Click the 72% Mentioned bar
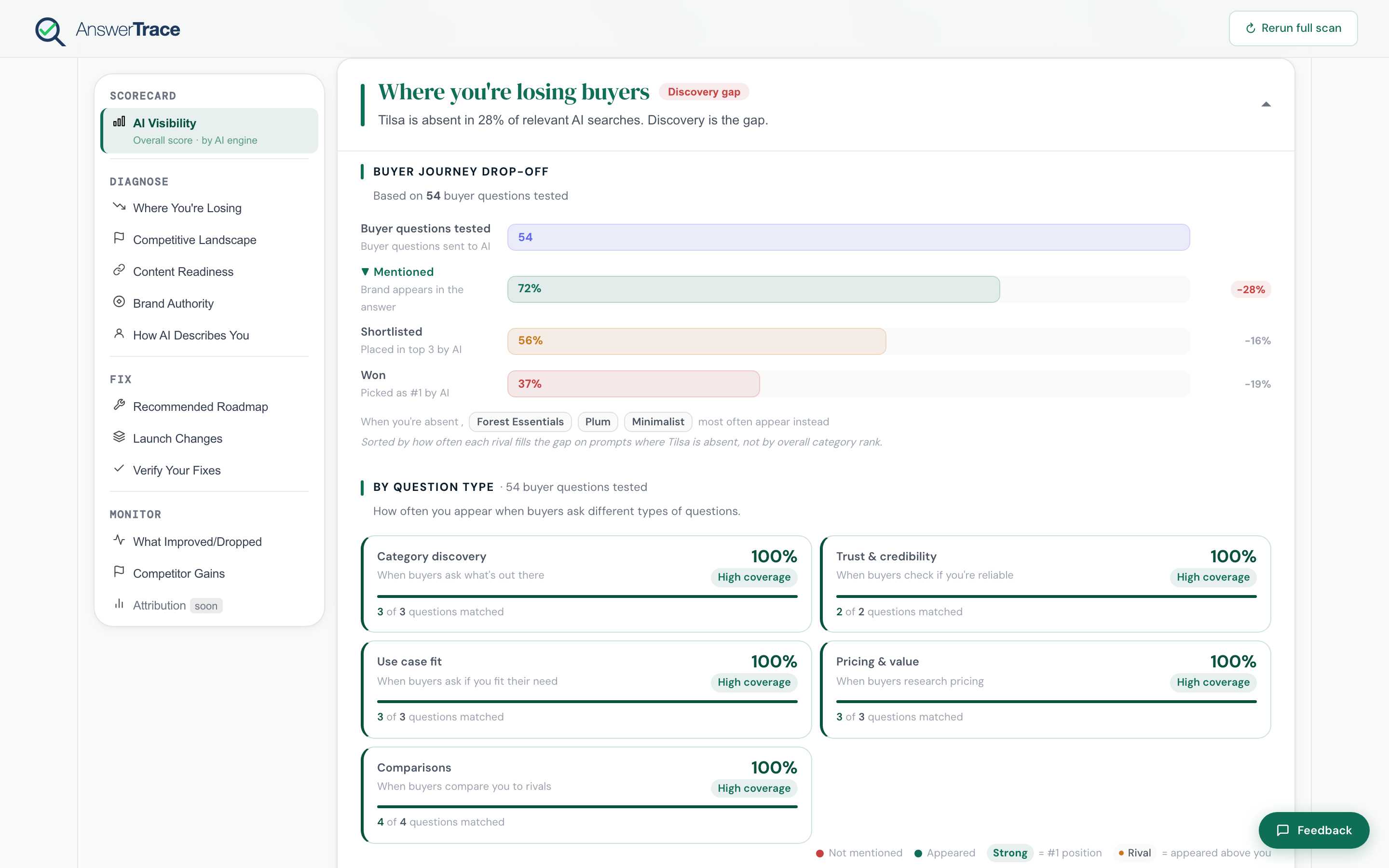The image size is (1389, 868). coord(753,289)
